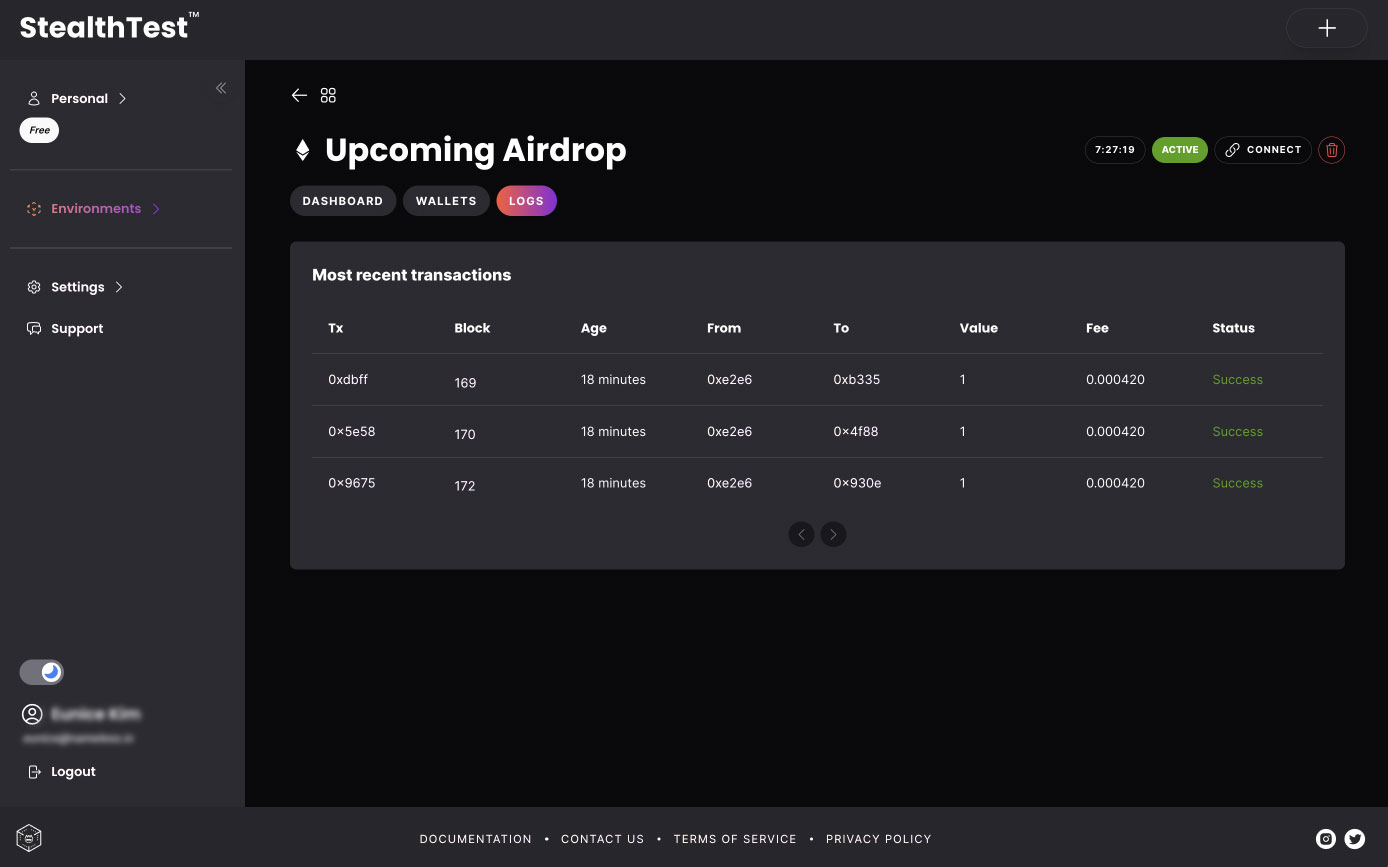Delete environment with red trash icon
This screenshot has height=867, width=1388.
(x=1331, y=150)
